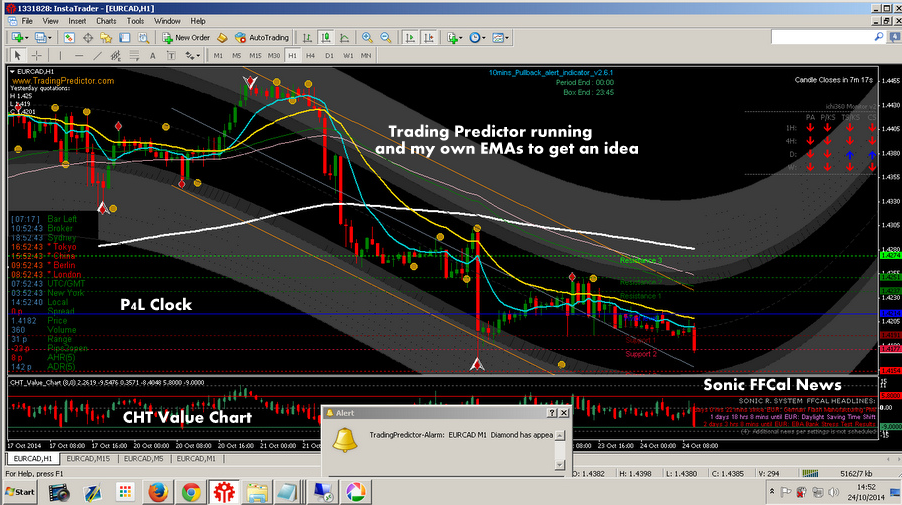Open the Data Window crosshair icon

pyautogui.click(x=87, y=37)
